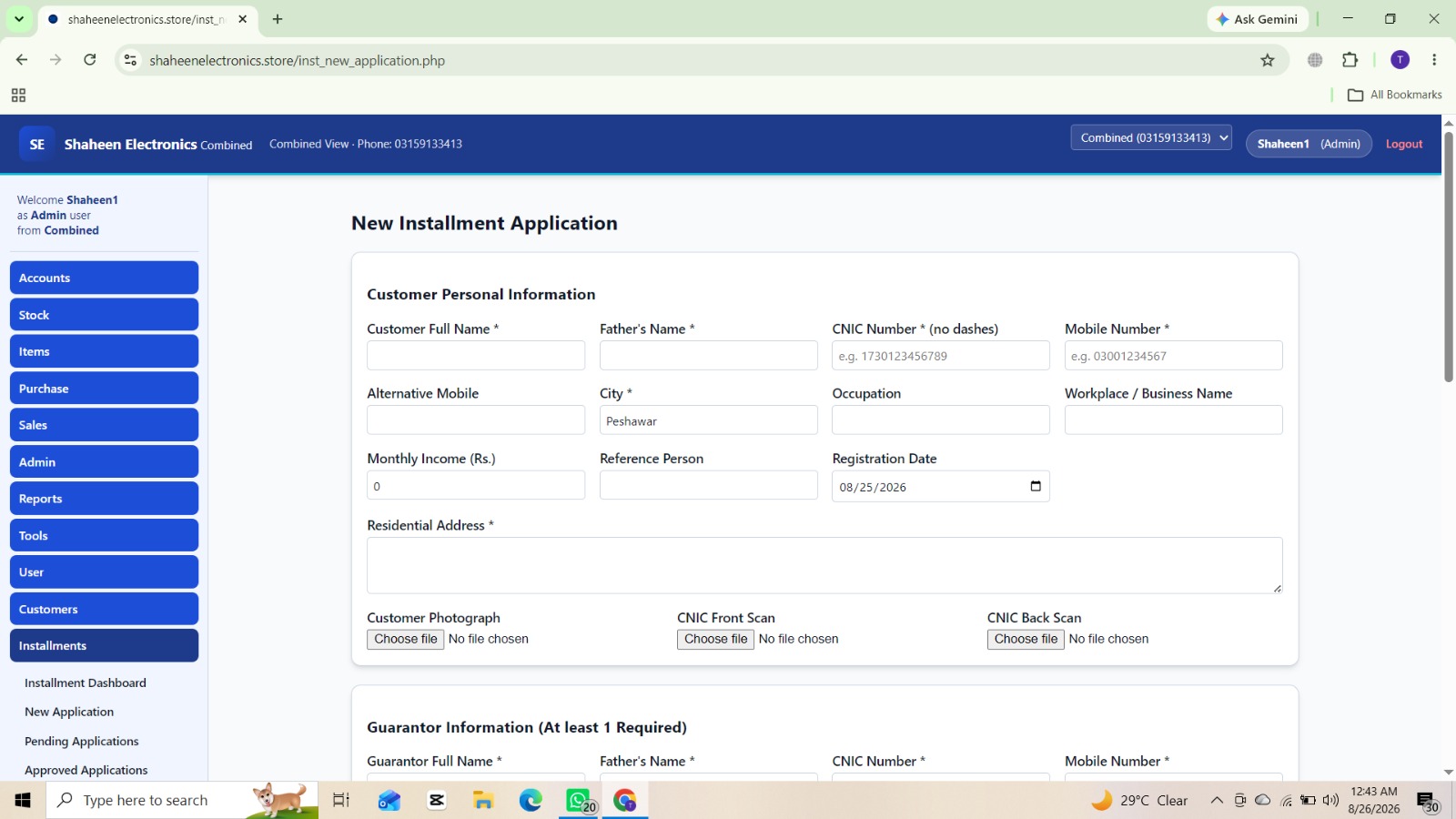Open File Explorer from taskbar

click(x=483, y=800)
